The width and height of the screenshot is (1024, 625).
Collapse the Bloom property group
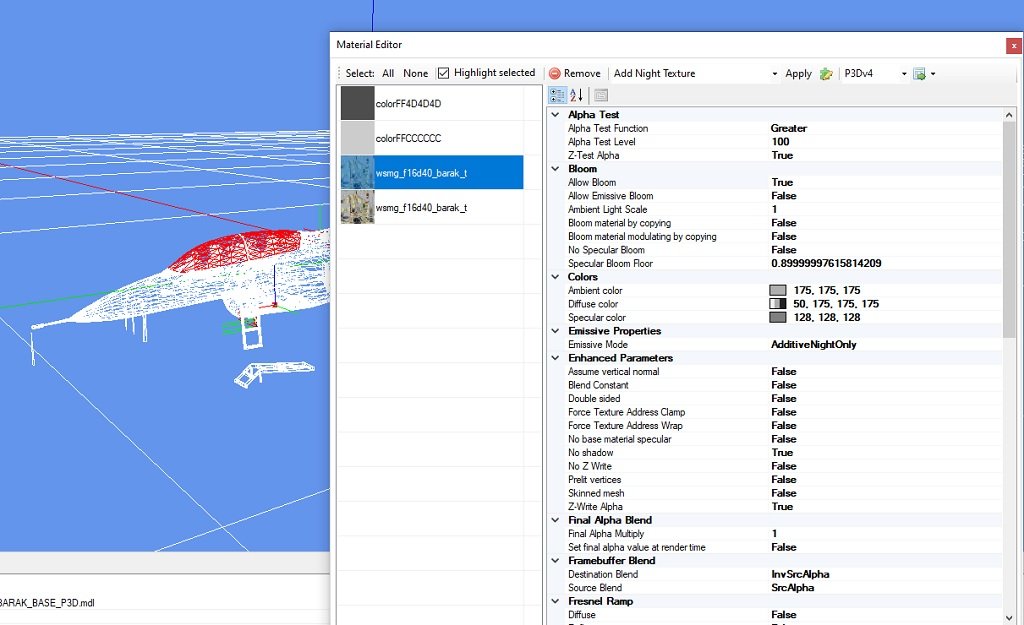(556, 169)
